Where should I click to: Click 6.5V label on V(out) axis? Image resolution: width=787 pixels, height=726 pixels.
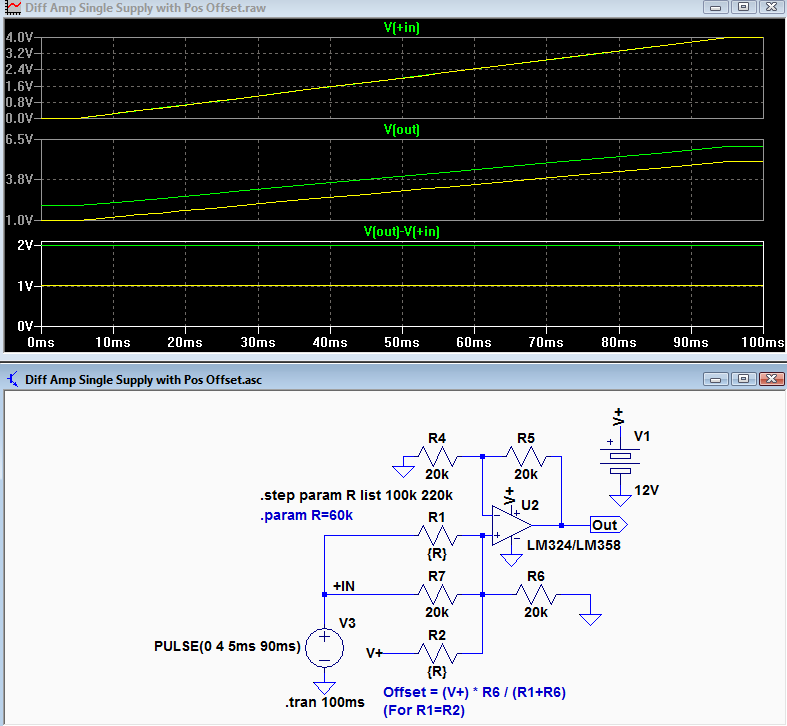coord(19,139)
